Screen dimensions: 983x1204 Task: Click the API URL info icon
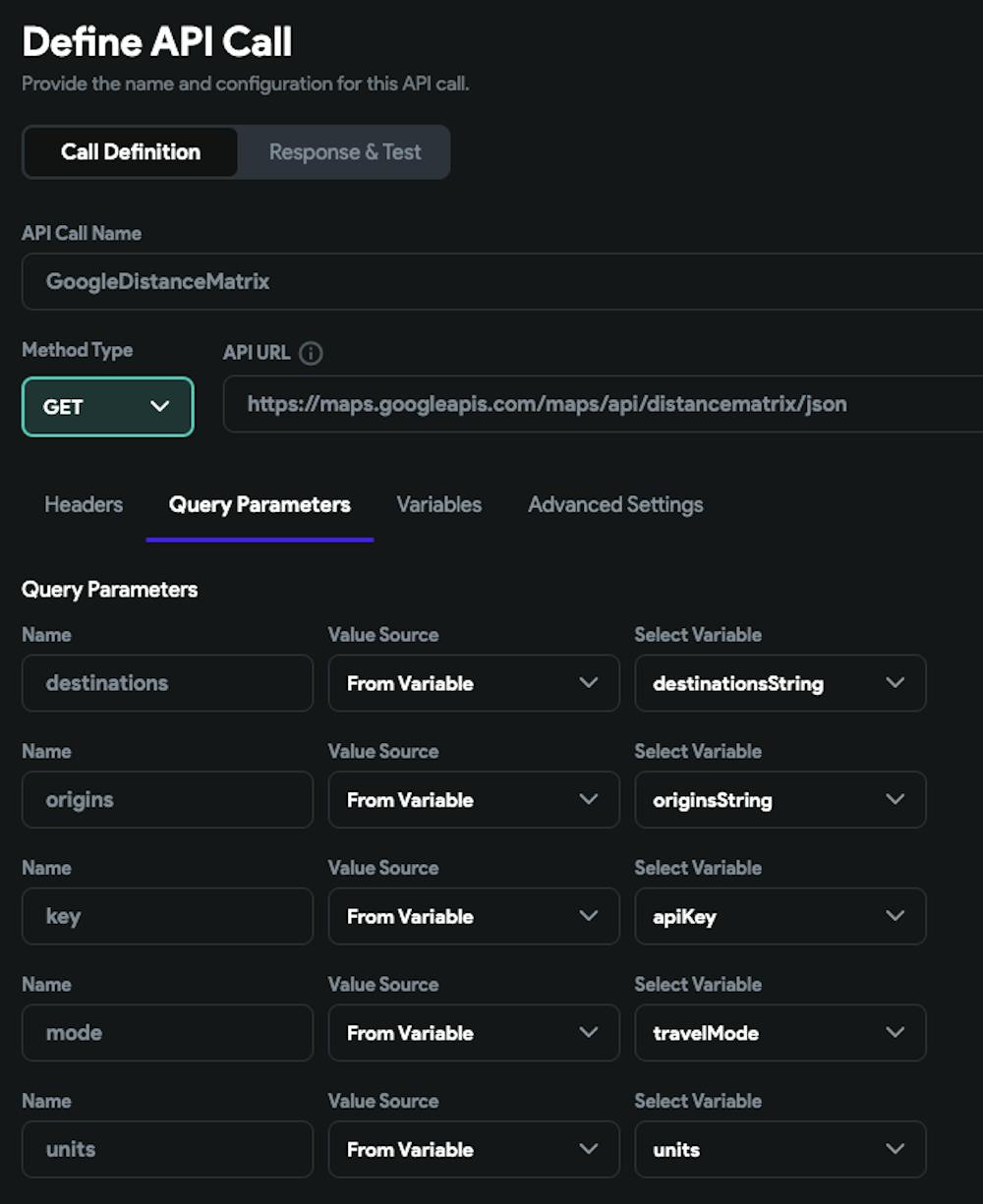coord(311,354)
